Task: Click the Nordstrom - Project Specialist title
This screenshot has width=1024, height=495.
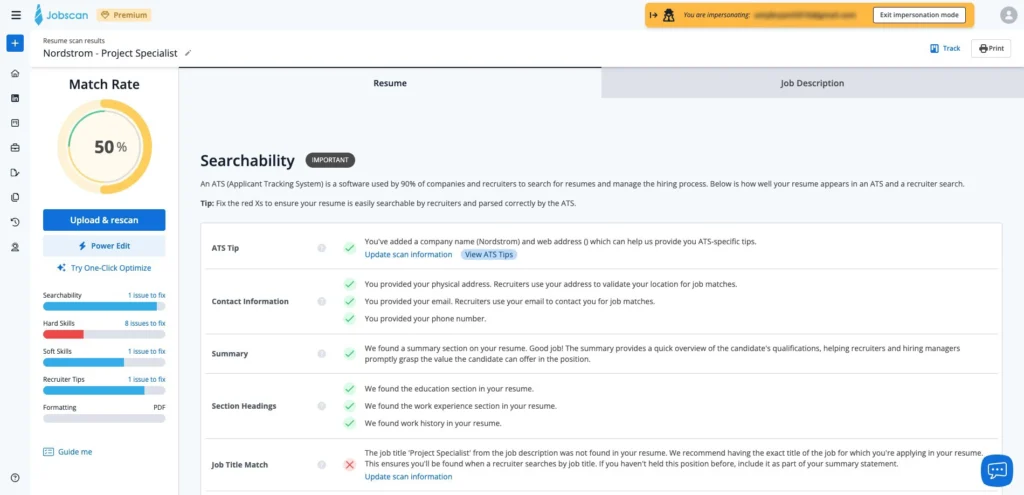Action: [110, 54]
